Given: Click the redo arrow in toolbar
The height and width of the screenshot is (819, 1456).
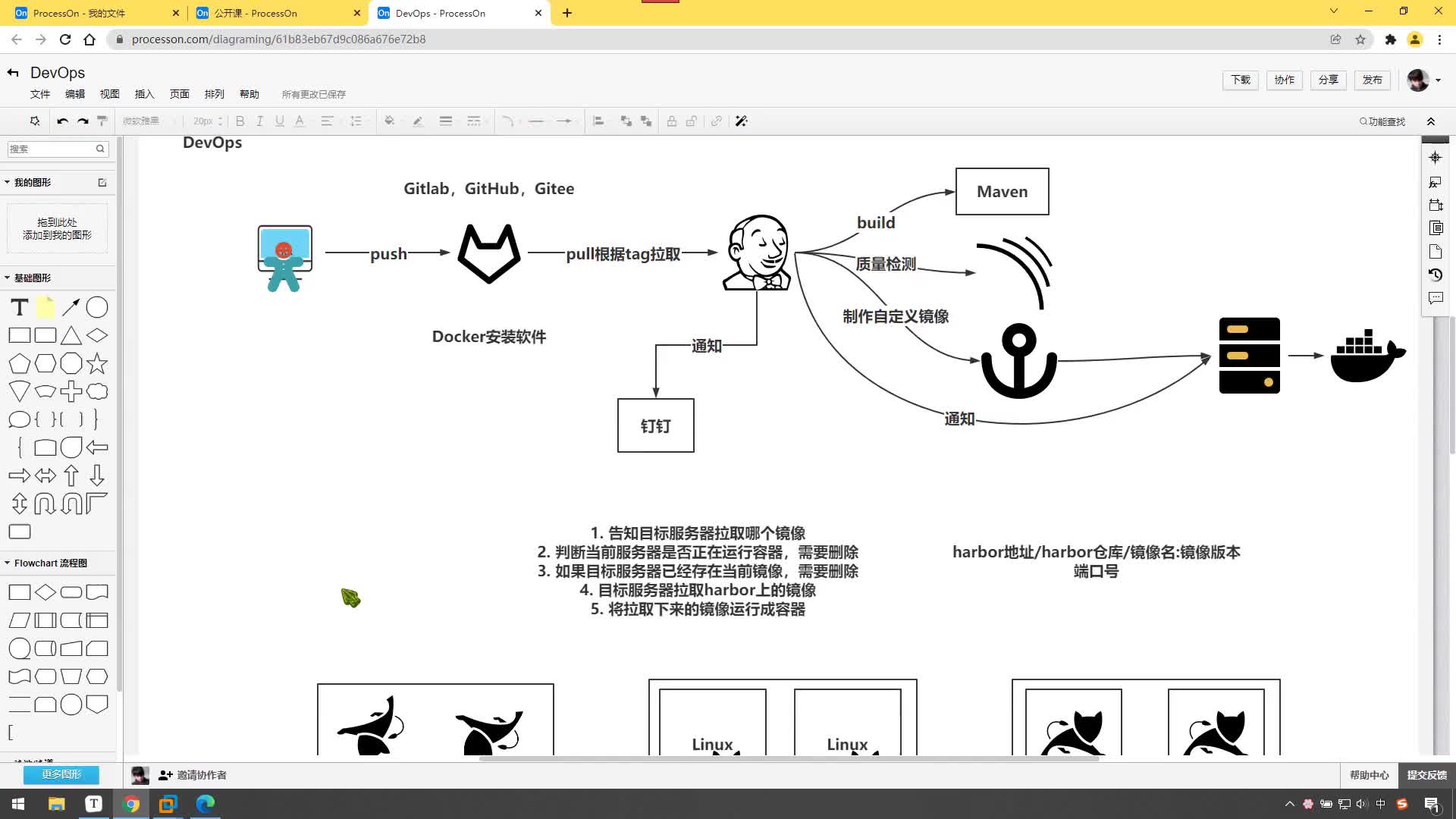Looking at the screenshot, I should pyautogui.click(x=83, y=121).
